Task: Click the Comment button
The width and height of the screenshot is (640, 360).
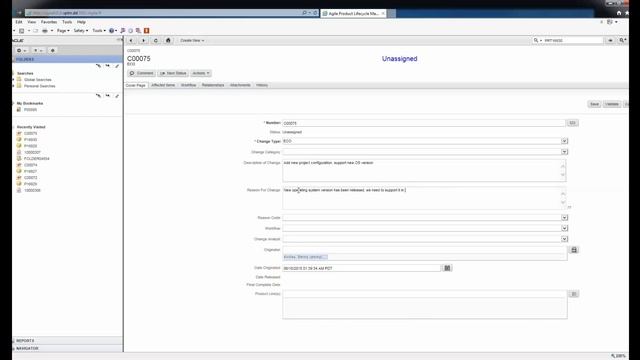Action: [141, 73]
